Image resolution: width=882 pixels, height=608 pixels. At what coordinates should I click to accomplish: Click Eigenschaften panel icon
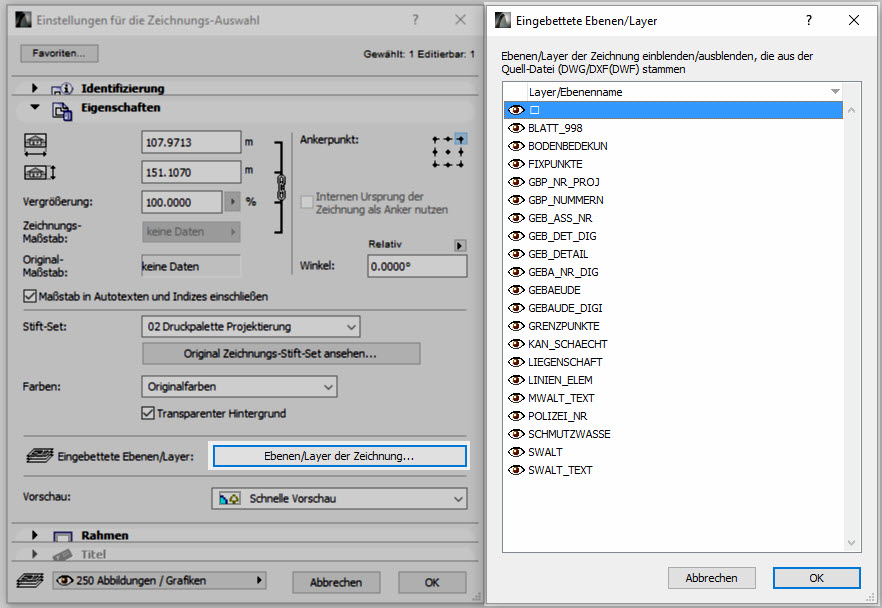[62, 111]
